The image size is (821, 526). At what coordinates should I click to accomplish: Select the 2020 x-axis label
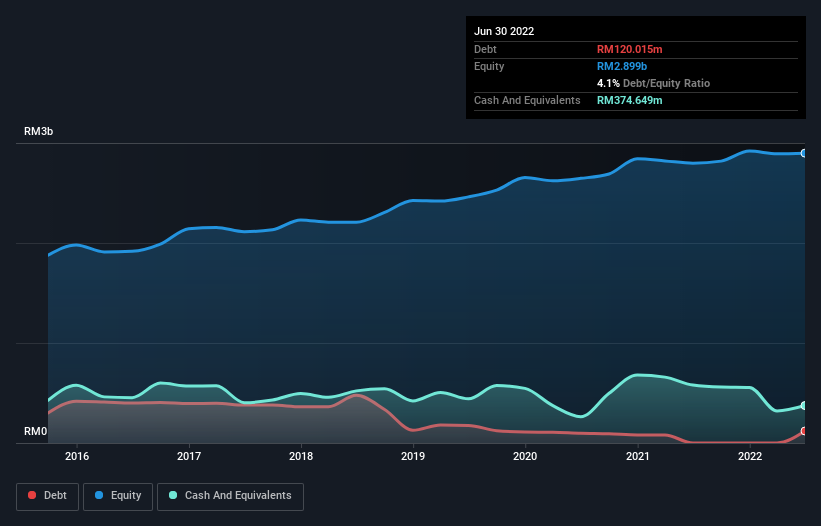(525, 457)
